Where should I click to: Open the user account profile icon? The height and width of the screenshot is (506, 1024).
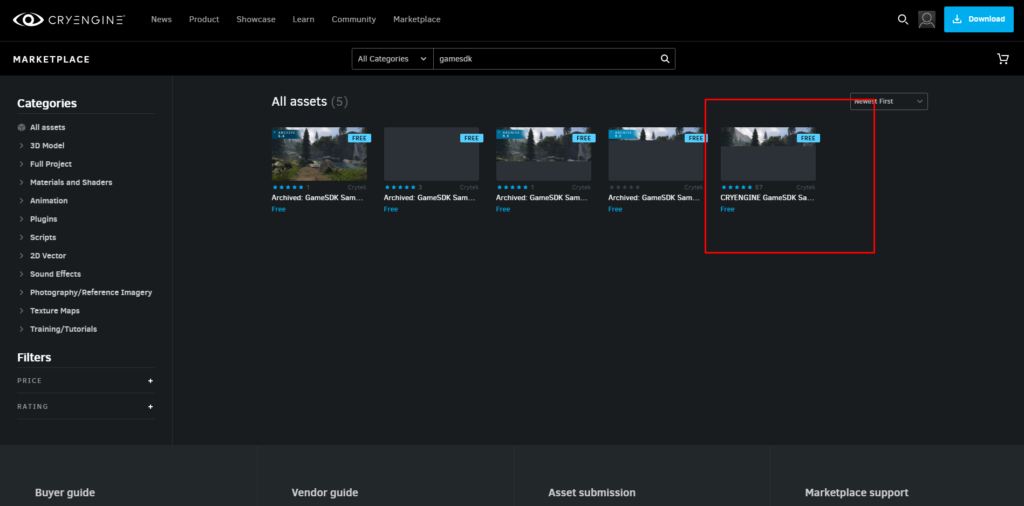[x=926, y=20]
